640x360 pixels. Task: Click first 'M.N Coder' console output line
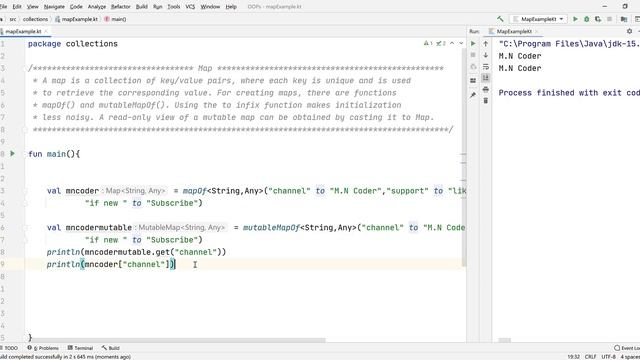[520, 56]
